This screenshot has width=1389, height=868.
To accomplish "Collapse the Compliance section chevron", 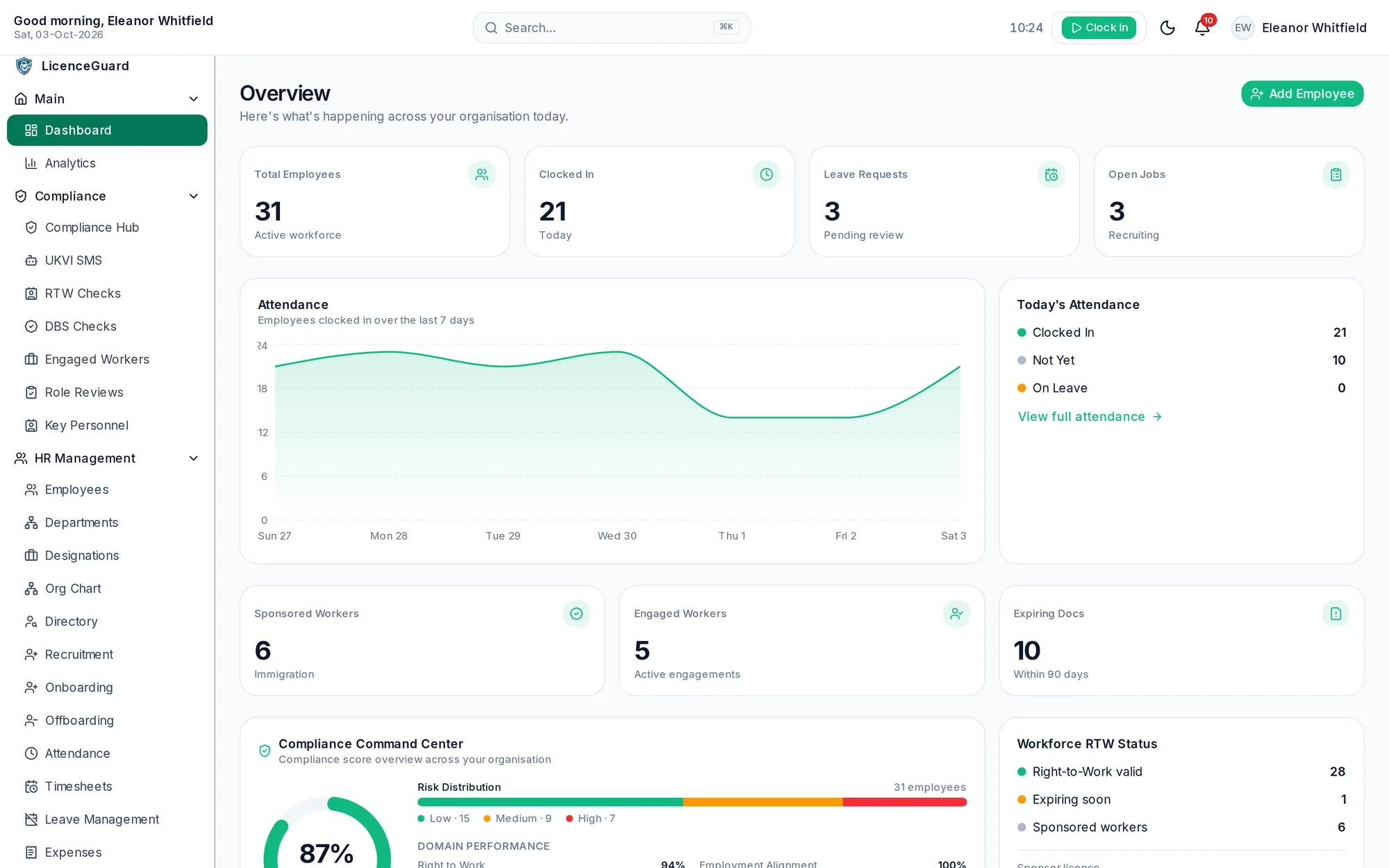I will click(194, 196).
